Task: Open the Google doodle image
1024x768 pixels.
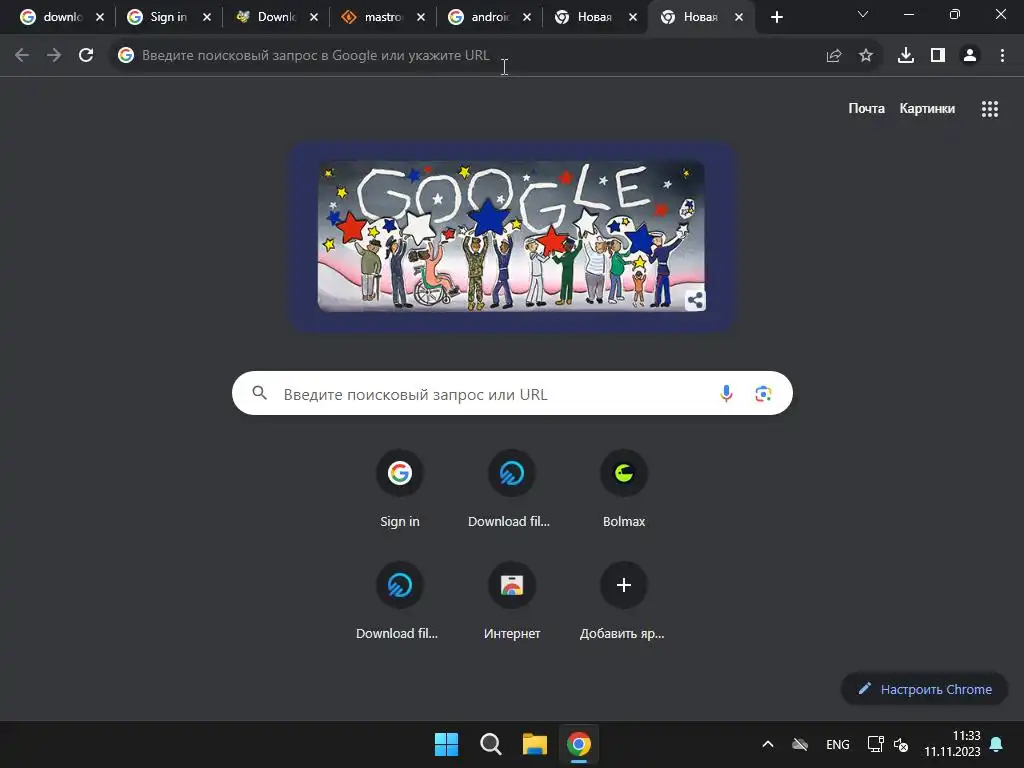Action: [x=511, y=236]
